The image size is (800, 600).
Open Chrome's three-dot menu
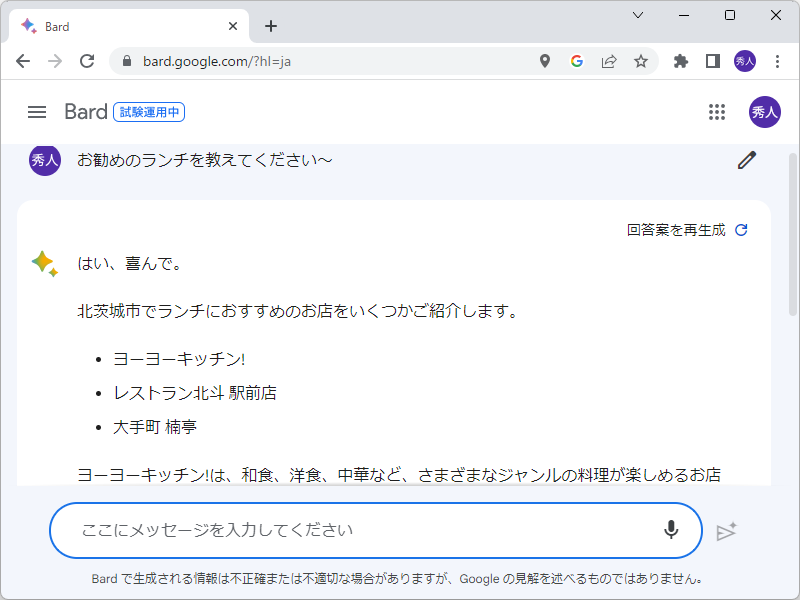[x=779, y=61]
